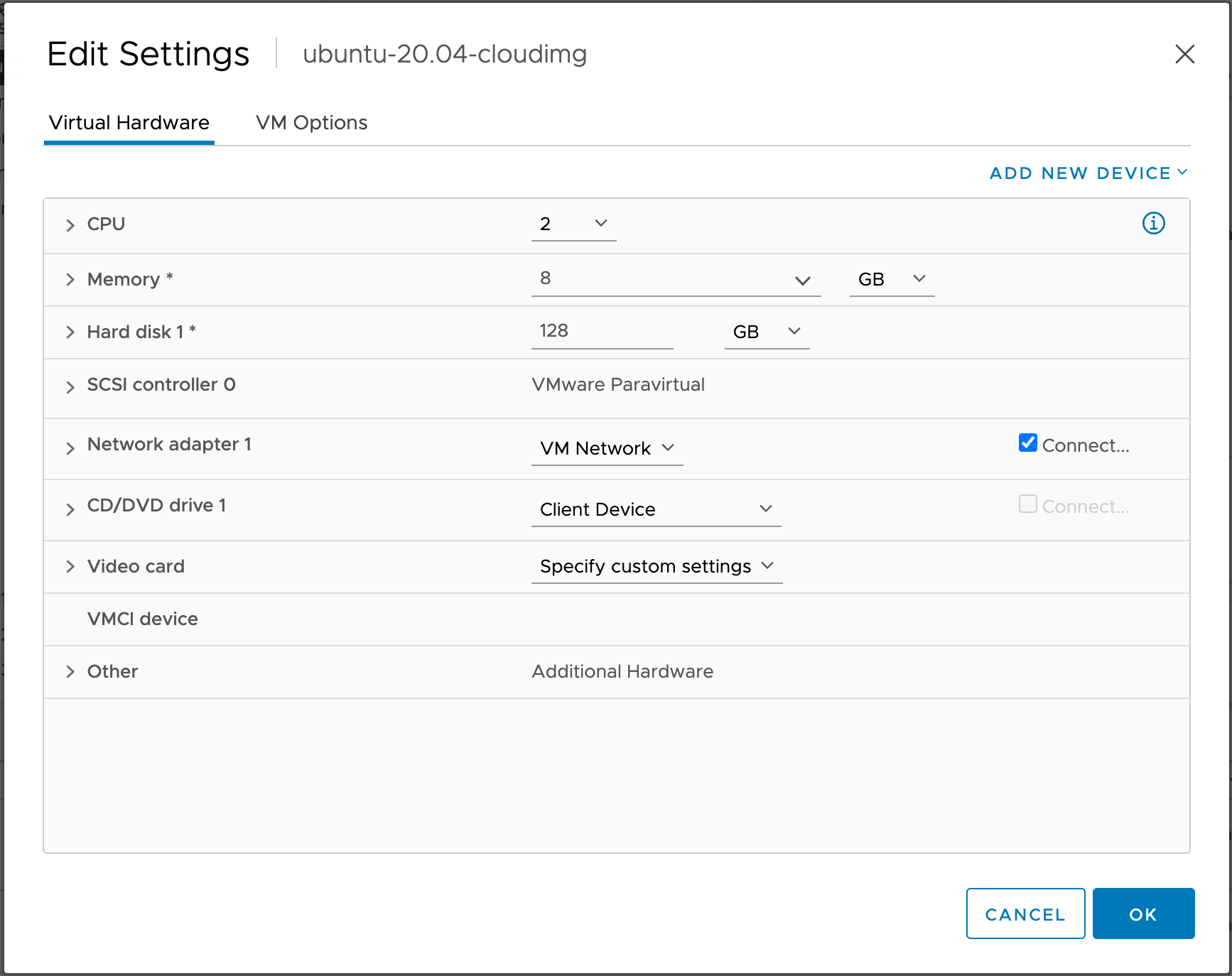Select the Virtual Hardware tab
This screenshot has width=1232, height=976.
(x=128, y=122)
